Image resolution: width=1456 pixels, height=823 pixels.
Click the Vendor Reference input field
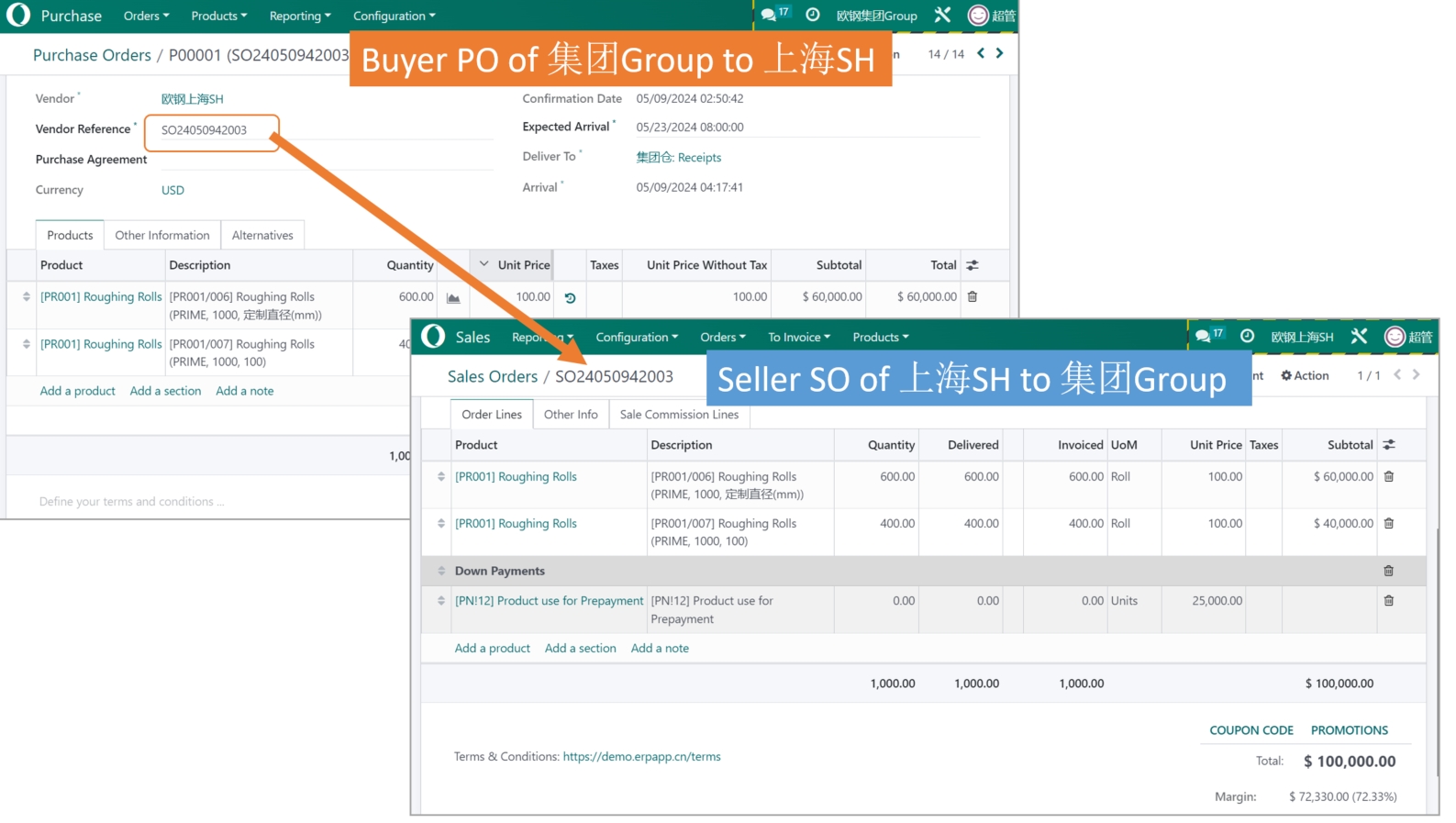[211, 130]
